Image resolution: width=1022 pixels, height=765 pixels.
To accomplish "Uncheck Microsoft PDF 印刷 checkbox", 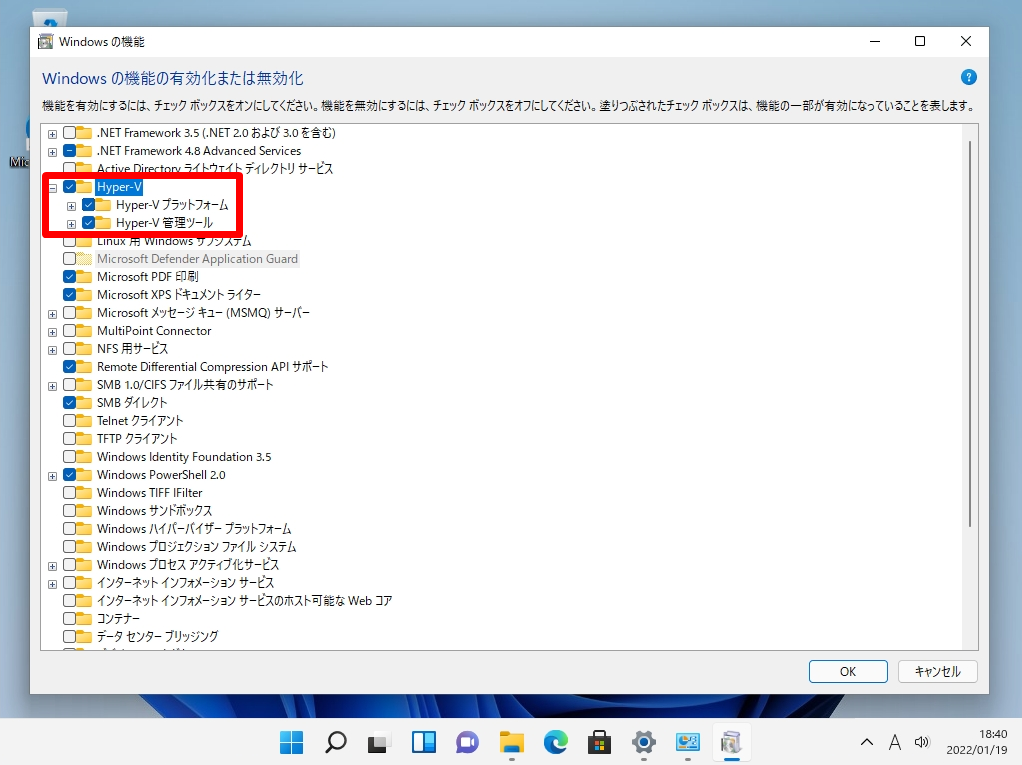I will 69,277.
